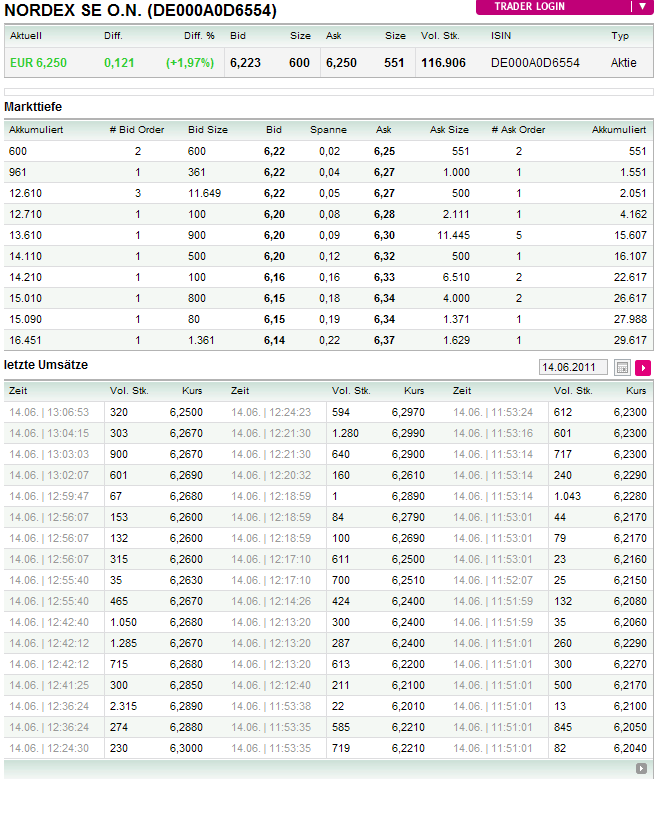Click the NORDEX SE O.N. title
Screen dimensions: 658x815
pyautogui.click(x=140, y=11)
